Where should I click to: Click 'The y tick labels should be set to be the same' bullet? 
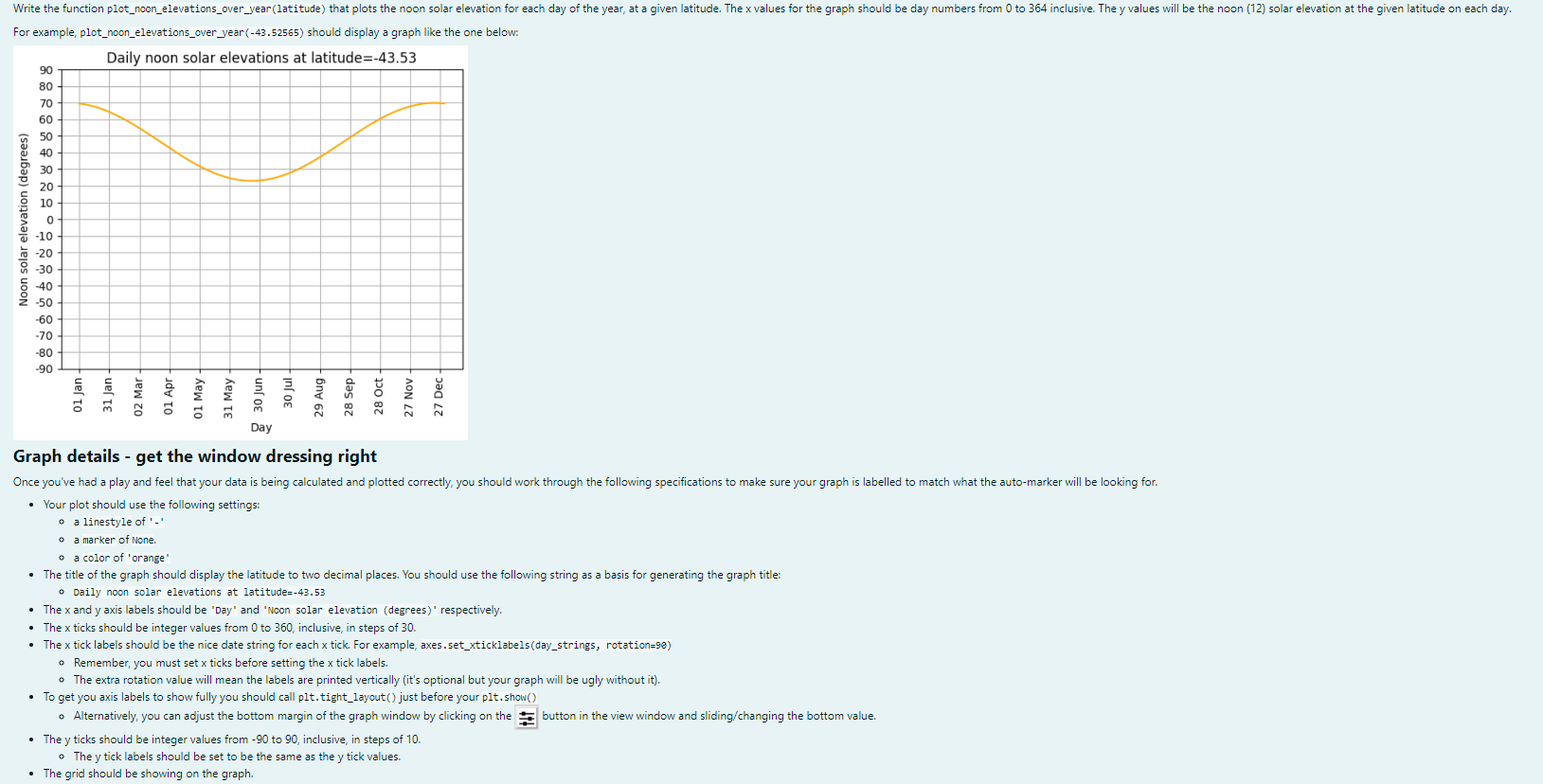tap(238, 757)
